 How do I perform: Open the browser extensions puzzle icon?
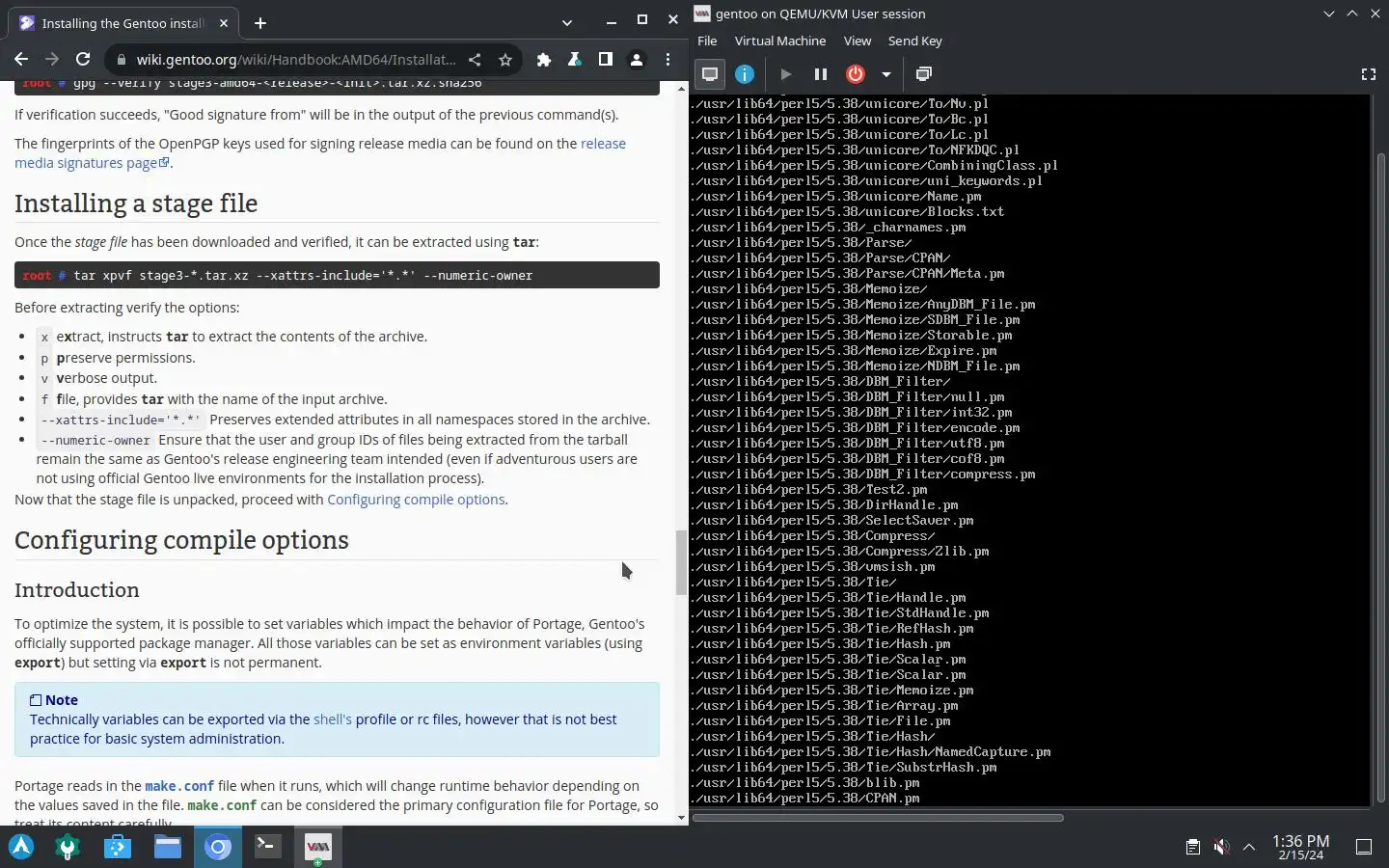pos(544,60)
